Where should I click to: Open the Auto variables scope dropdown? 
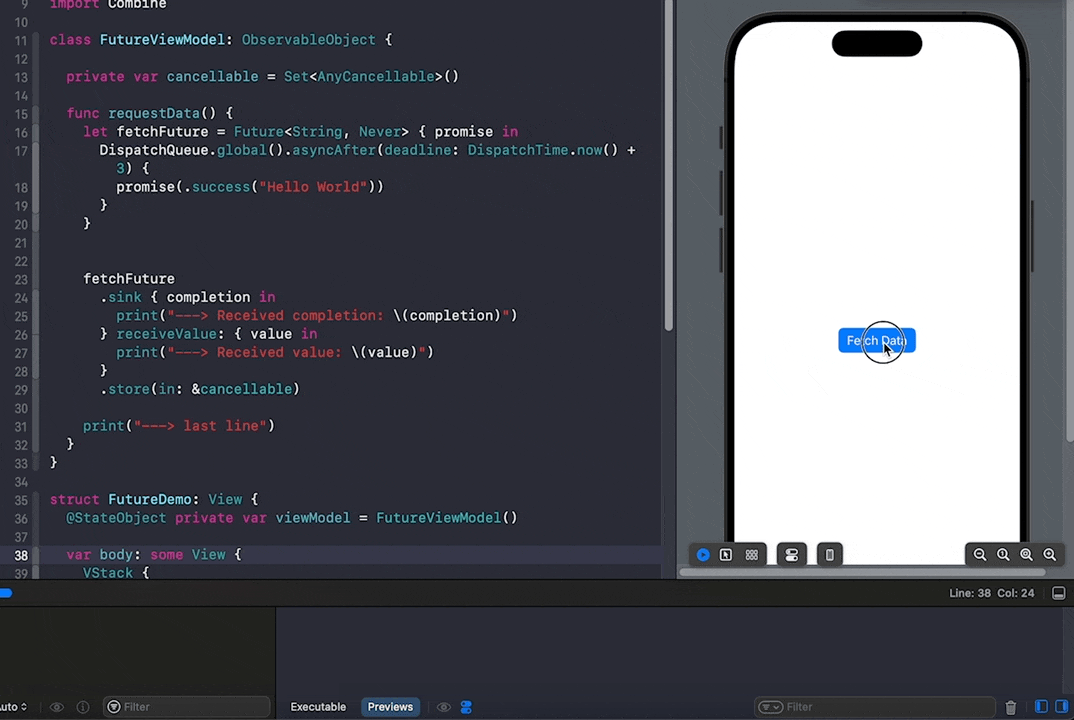coord(14,707)
